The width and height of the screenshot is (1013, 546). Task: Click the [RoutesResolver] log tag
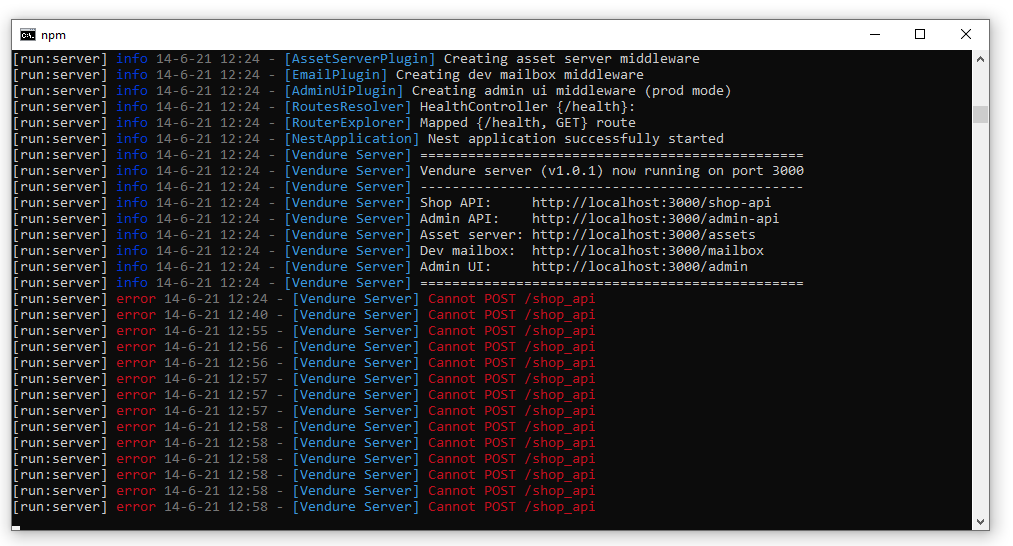[x=348, y=107]
